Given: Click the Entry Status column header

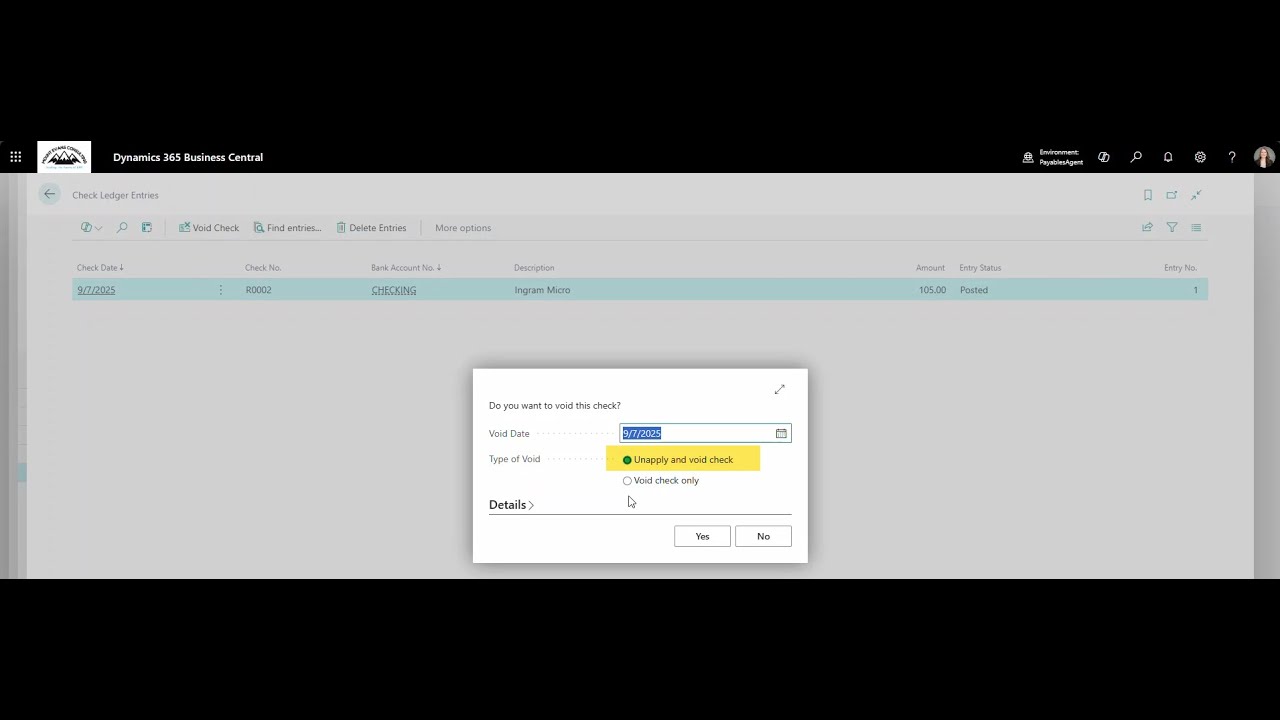Looking at the screenshot, I should pos(980,268).
